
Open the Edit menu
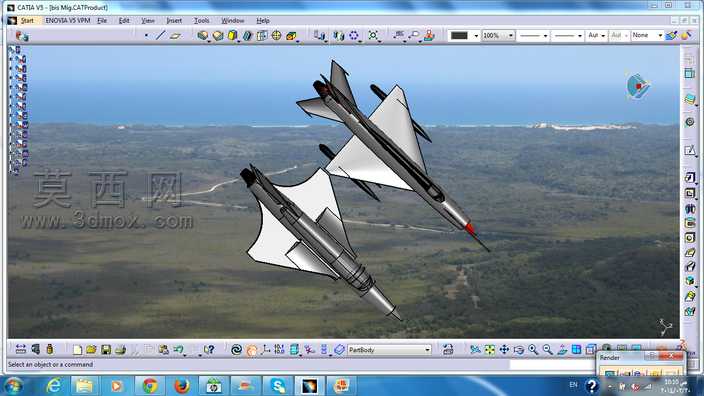point(123,21)
